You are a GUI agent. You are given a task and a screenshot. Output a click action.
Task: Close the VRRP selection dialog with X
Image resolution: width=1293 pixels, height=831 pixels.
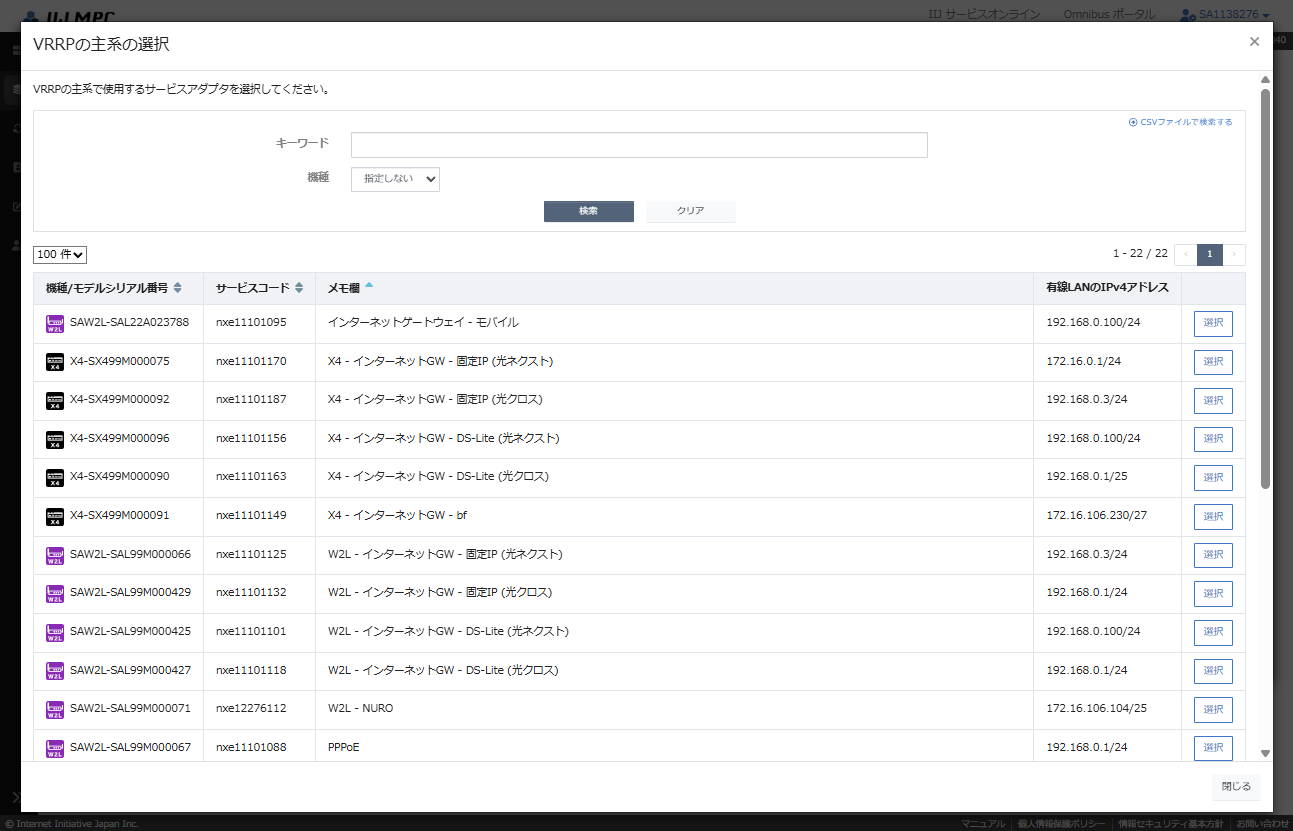tap(1254, 42)
